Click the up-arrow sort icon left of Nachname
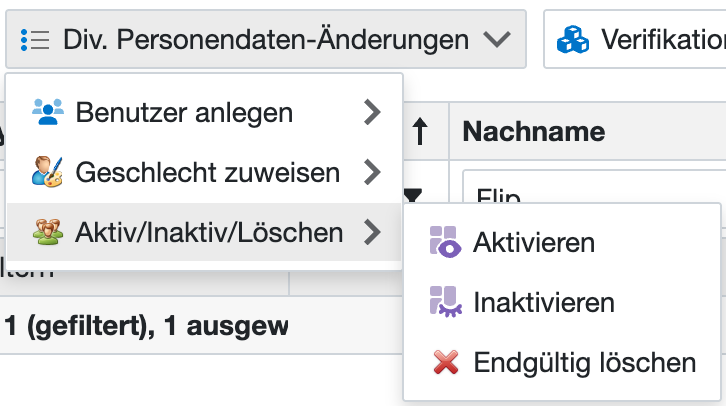The width and height of the screenshot is (726, 406). pos(421,133)
